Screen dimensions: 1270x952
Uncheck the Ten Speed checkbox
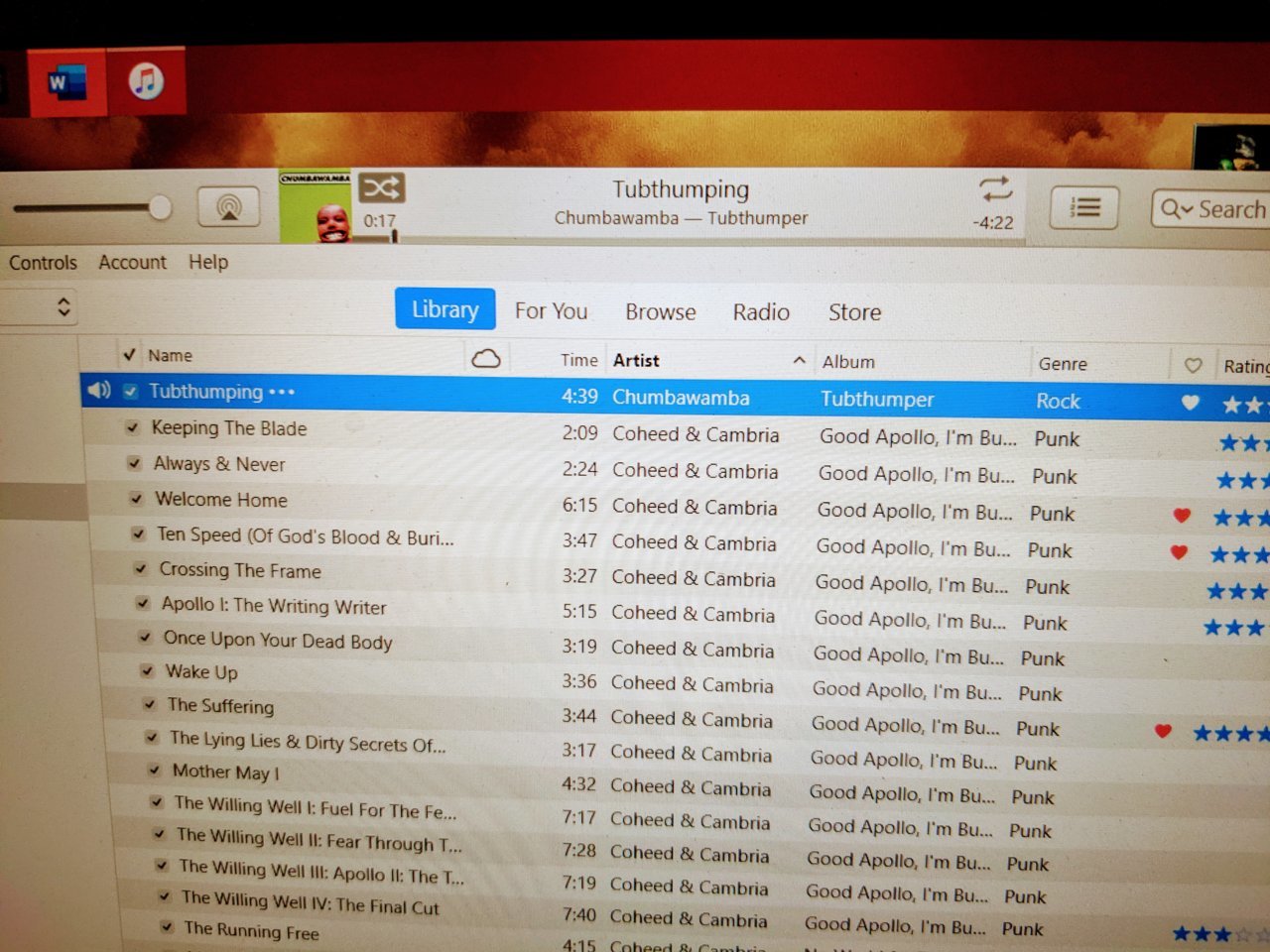point(138,534)
